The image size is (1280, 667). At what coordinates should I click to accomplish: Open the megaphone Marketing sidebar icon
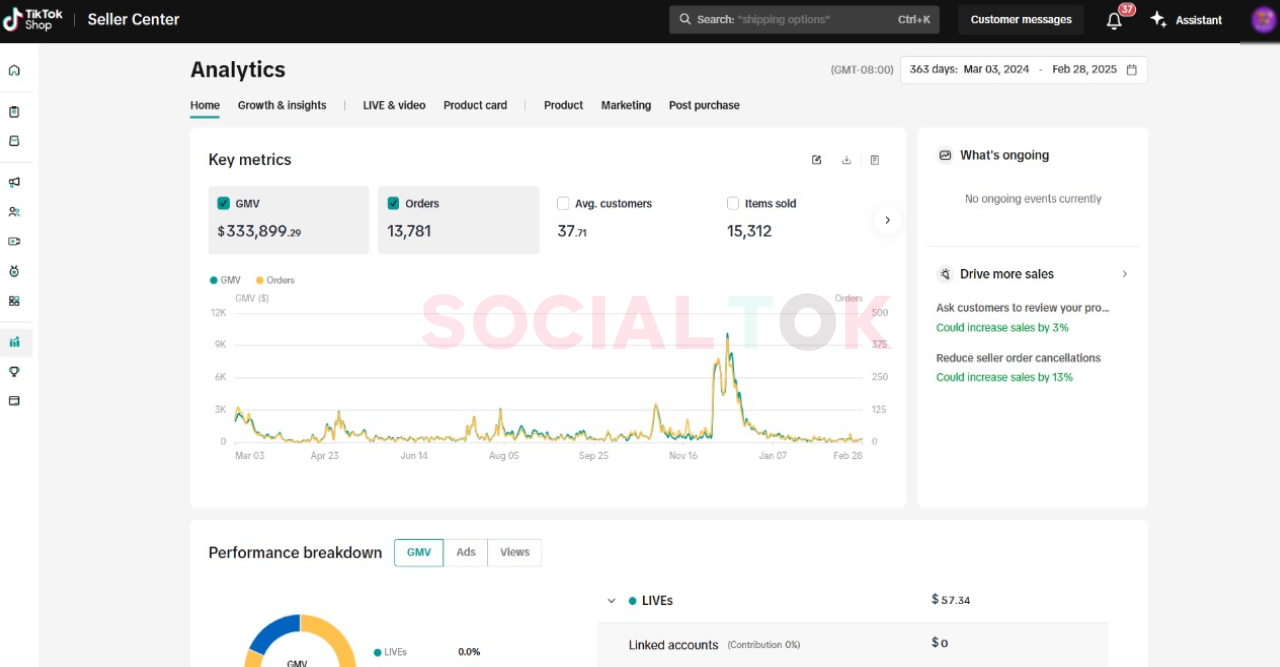pyautogui.click(x=14, y=182)
